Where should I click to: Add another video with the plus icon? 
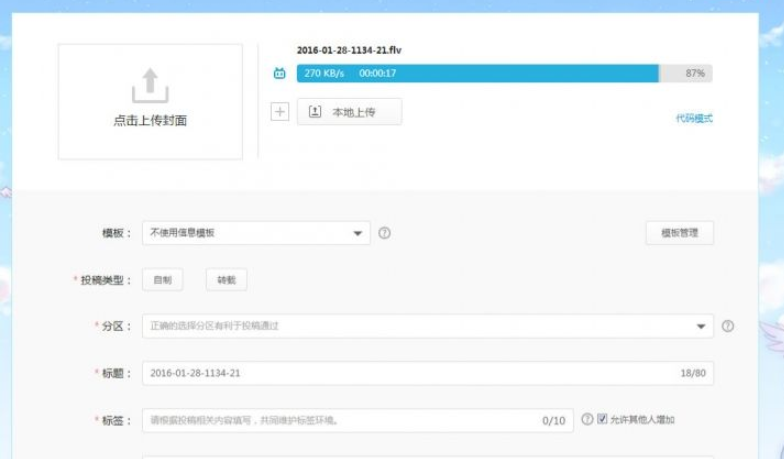tap(280, 112)
